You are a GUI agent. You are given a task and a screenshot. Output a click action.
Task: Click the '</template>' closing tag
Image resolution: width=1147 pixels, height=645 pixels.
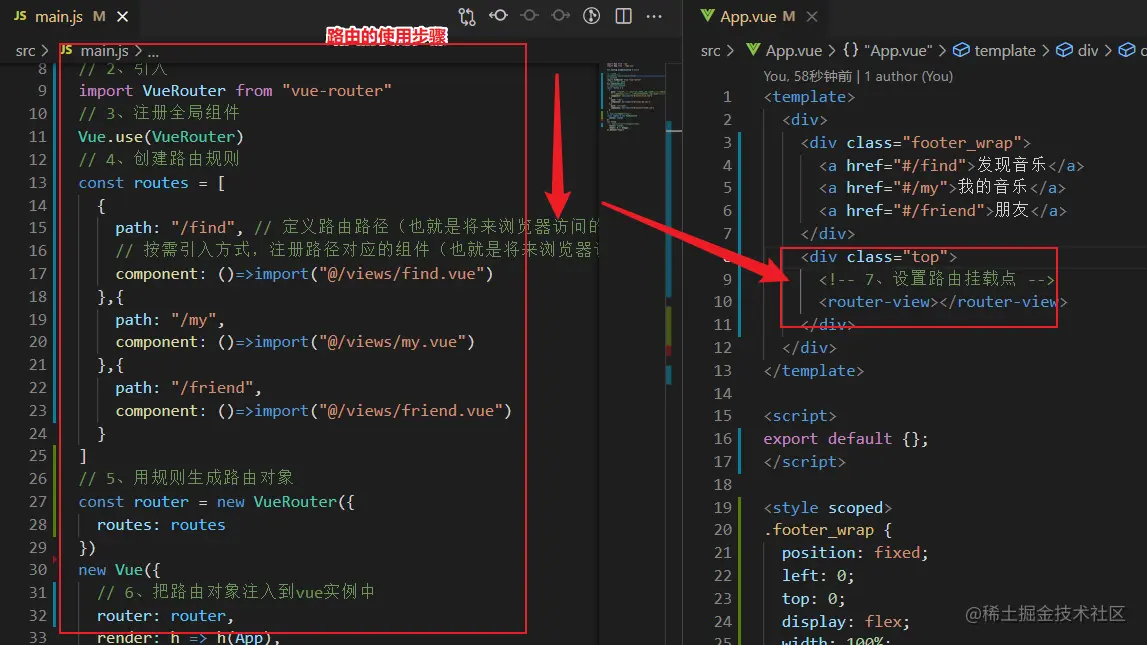tap(813, 371)
